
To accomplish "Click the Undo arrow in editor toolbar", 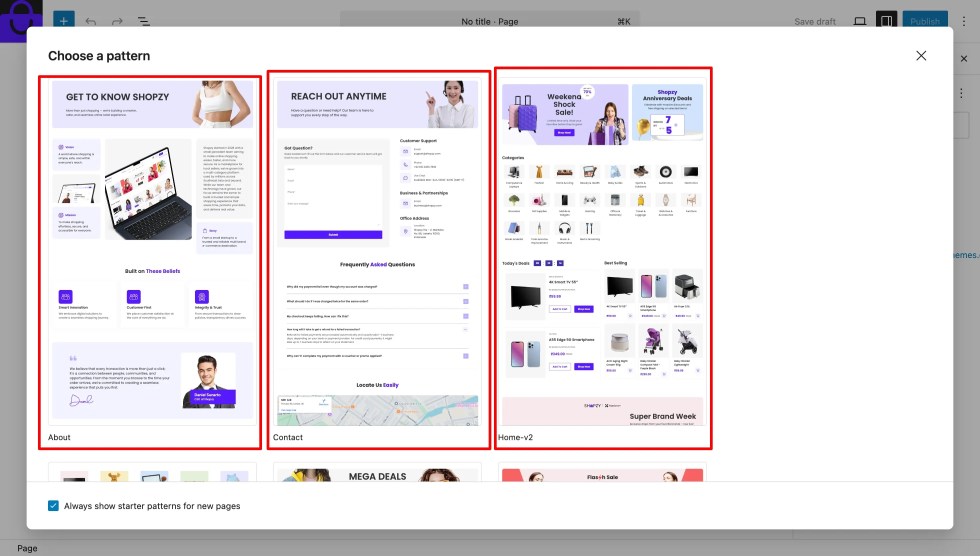I will point(91,21).
